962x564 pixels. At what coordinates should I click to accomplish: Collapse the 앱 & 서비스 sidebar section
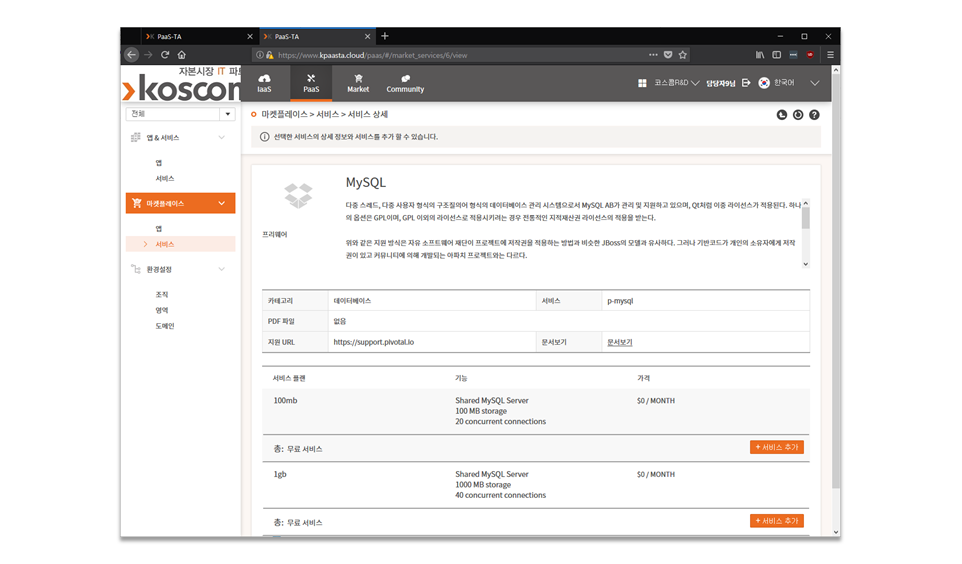point(221,137)
